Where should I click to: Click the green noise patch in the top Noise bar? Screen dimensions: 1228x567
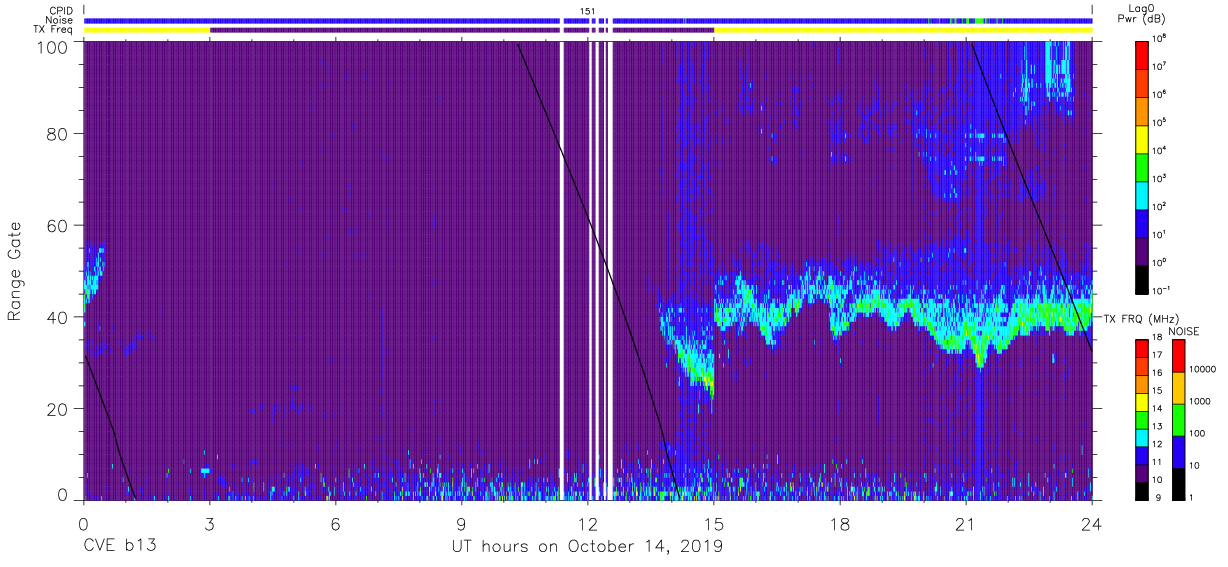[x=978, y=20]
